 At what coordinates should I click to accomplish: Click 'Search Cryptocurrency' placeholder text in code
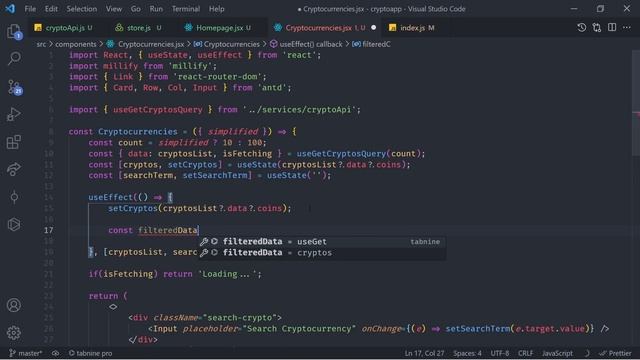click(299, 329)
